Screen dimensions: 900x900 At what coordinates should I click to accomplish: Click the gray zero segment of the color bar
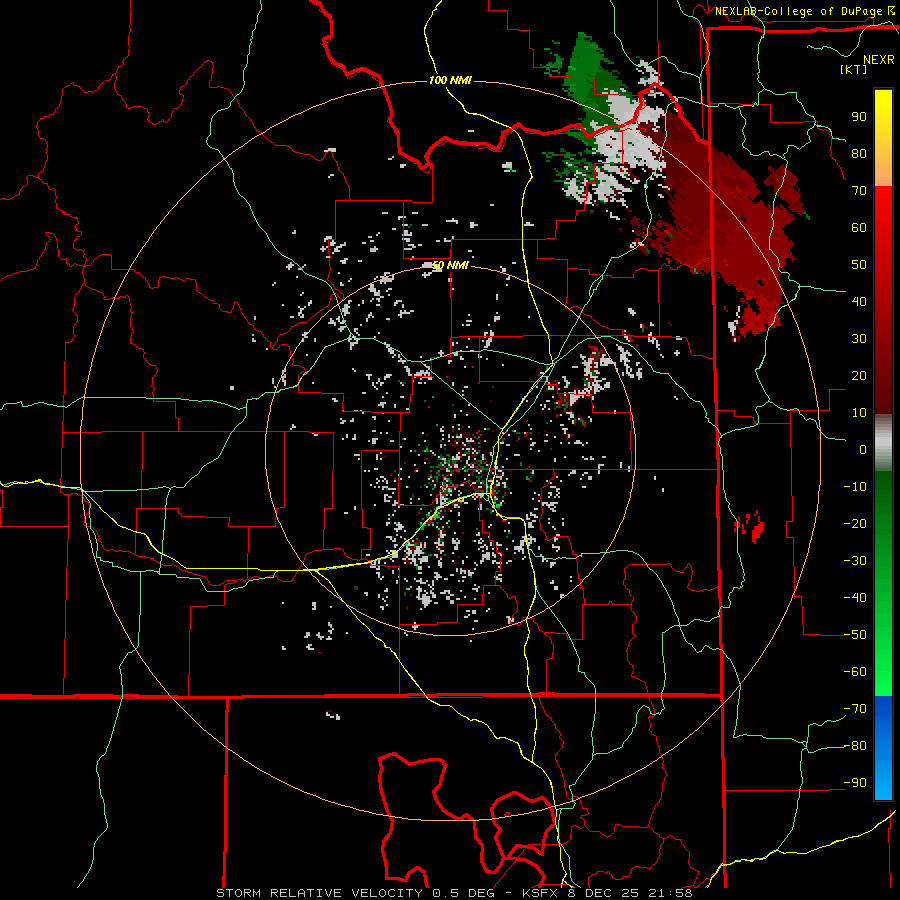883,442
